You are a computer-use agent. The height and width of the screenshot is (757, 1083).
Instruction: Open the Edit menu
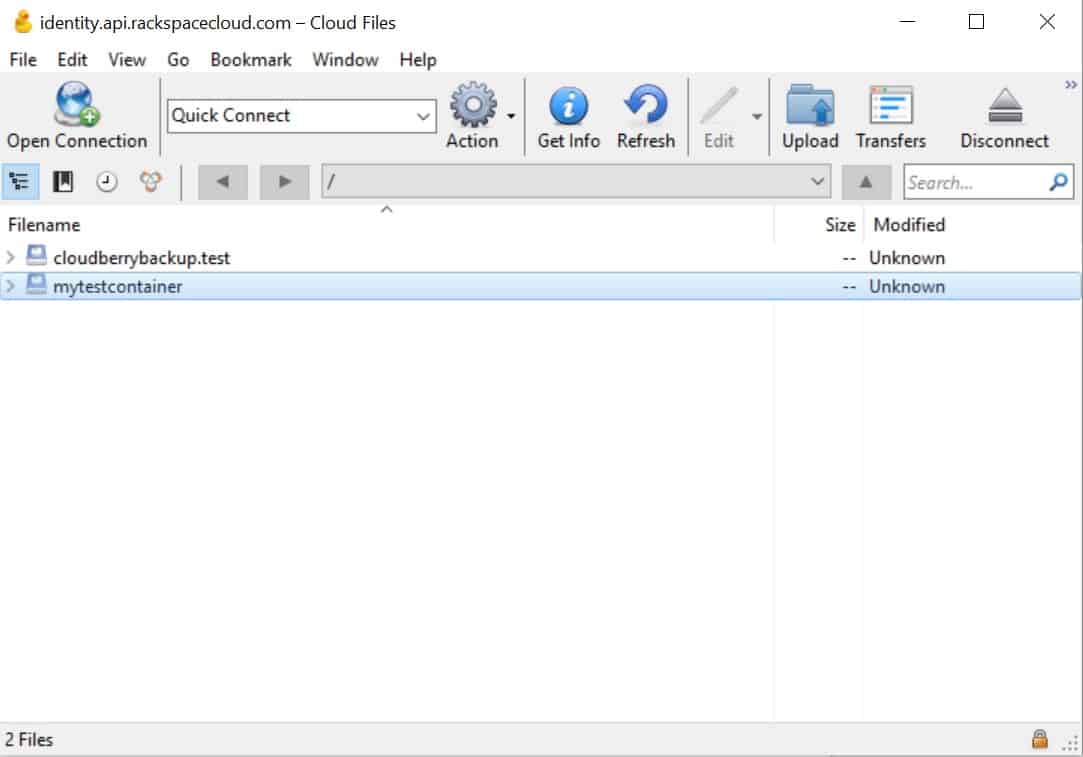(x=72, y=60)
